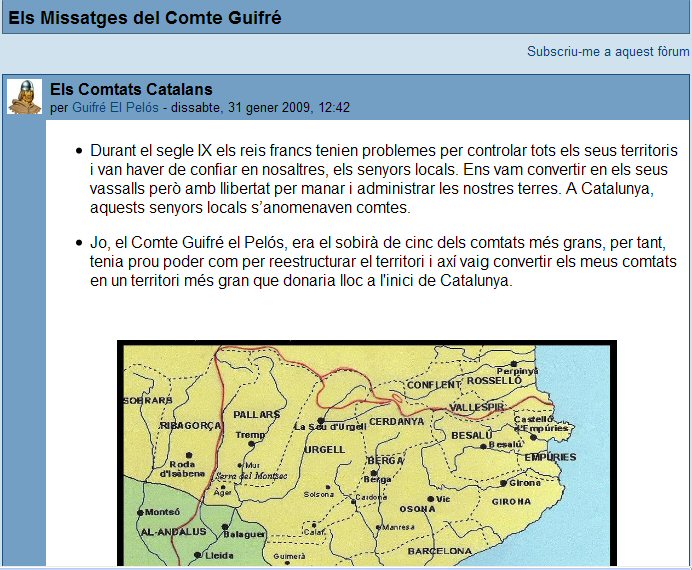Click the URGELL county label on map

click(x=323, y=450)
